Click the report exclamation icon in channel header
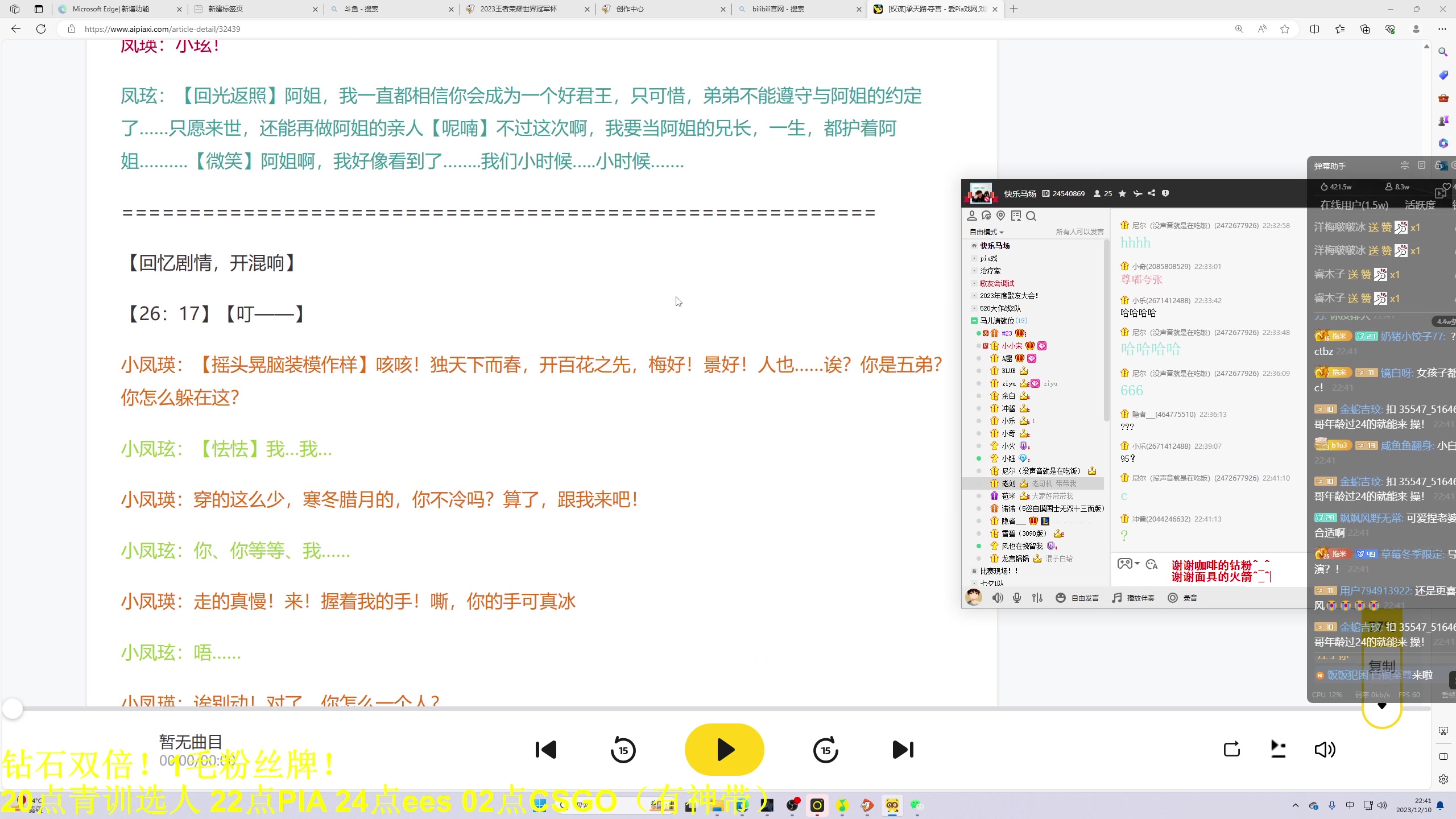 [x=1165, y=193]
